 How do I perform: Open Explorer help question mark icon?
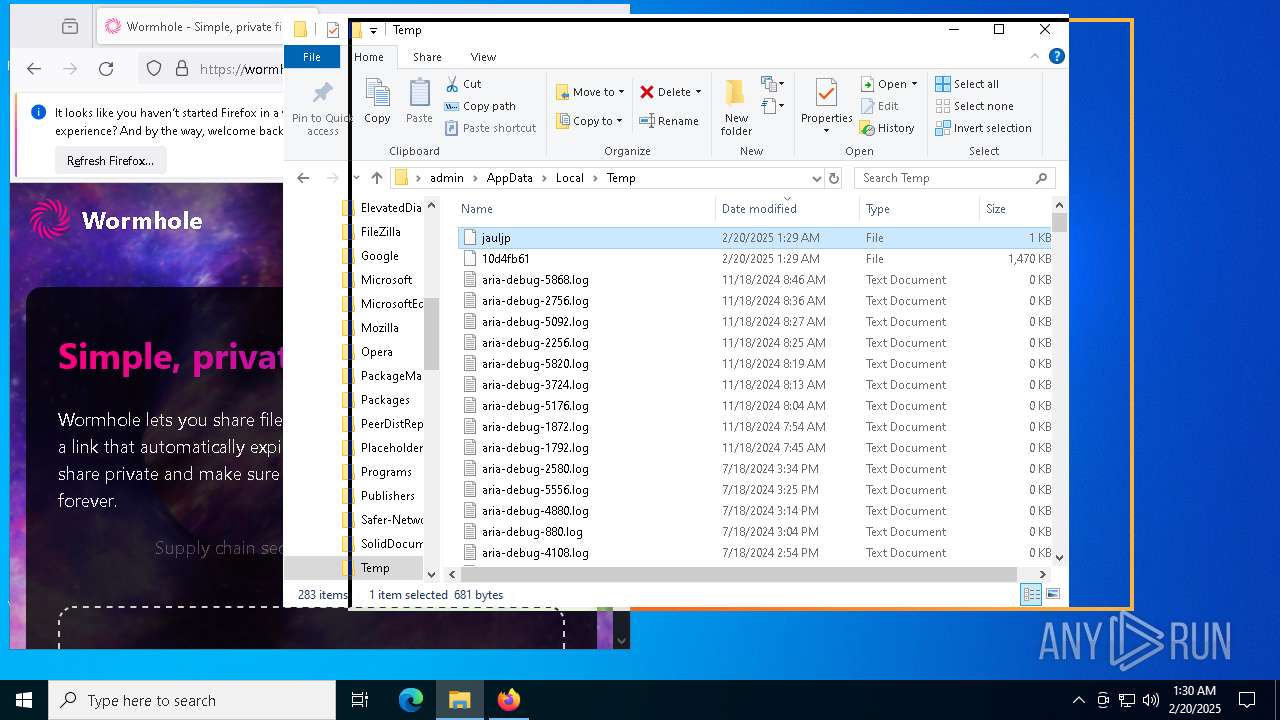tap(1056, 56)
